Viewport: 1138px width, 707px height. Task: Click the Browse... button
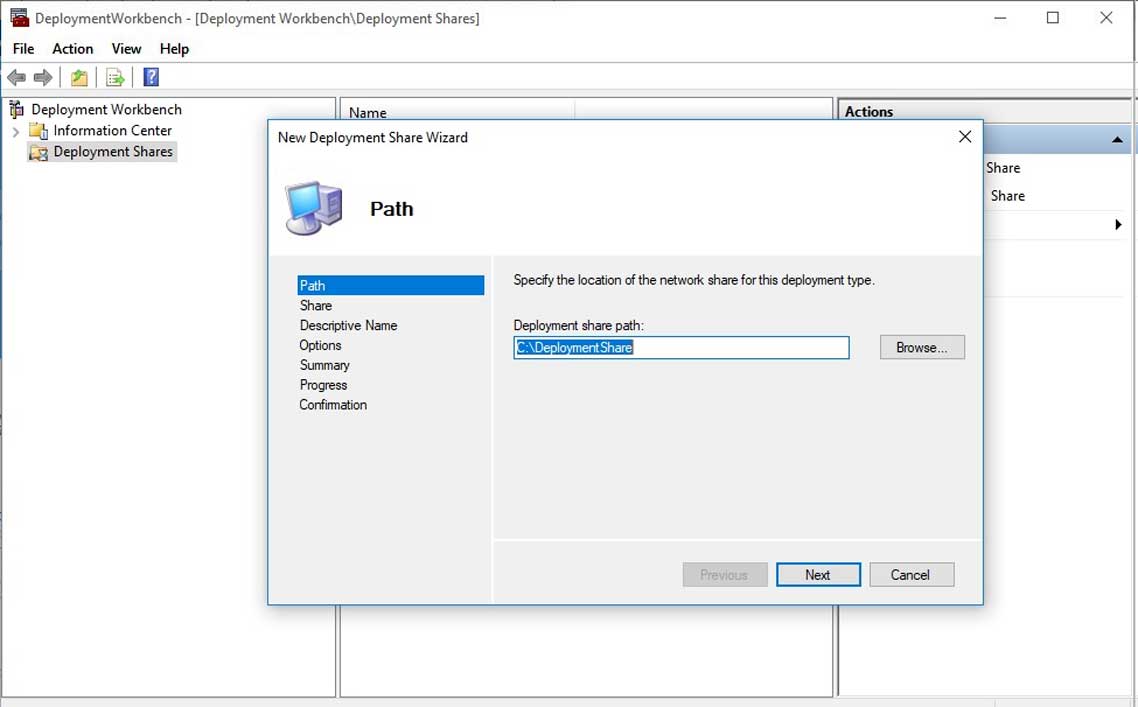[922, 347]
